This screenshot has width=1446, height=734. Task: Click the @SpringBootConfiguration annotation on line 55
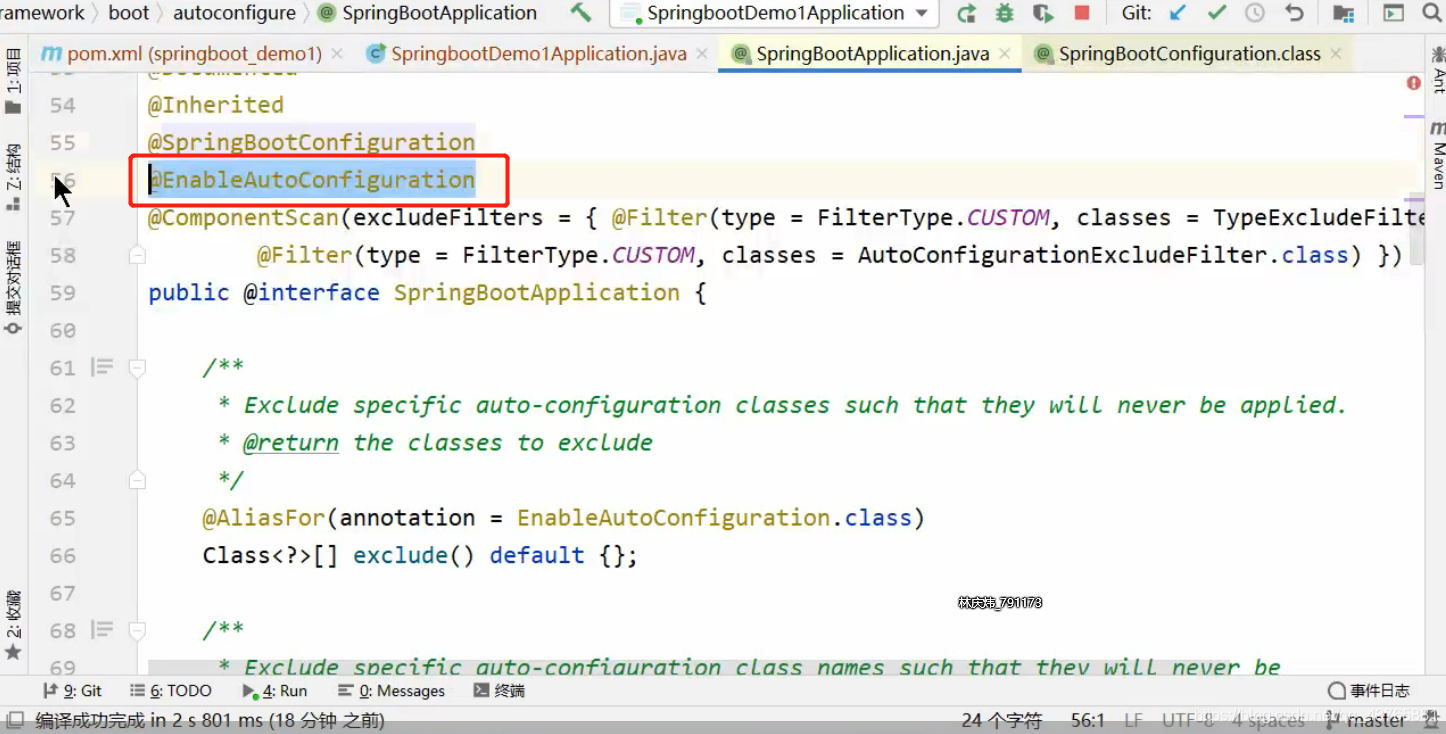pyautogui.click(x=311, y=142)
